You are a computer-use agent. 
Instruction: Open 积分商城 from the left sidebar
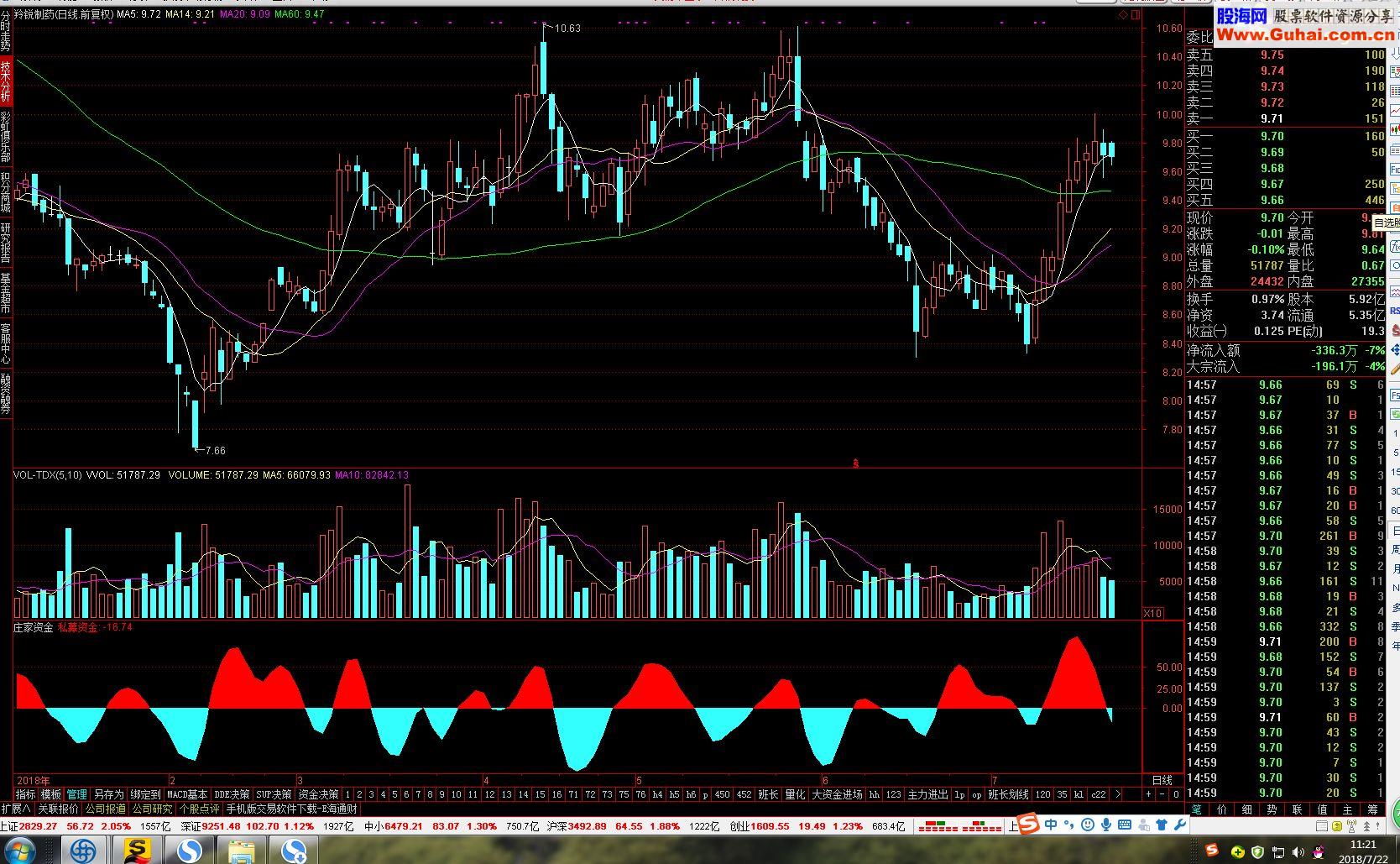coord(6,192)
